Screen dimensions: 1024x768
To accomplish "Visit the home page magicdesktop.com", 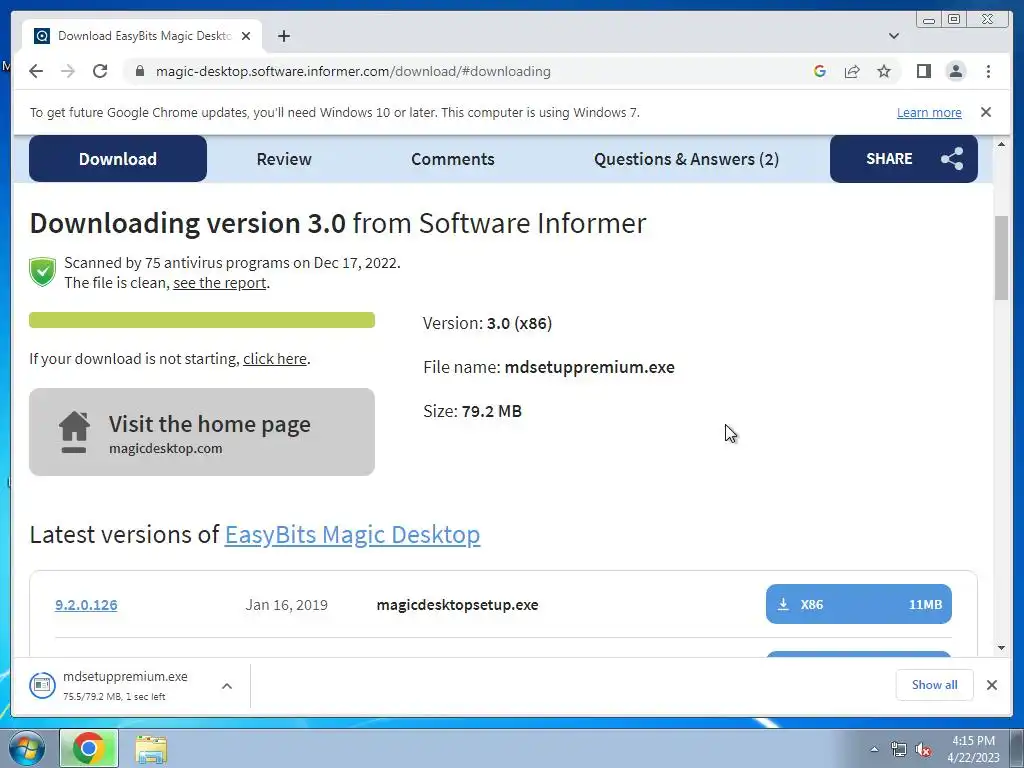I will [202, 432].
